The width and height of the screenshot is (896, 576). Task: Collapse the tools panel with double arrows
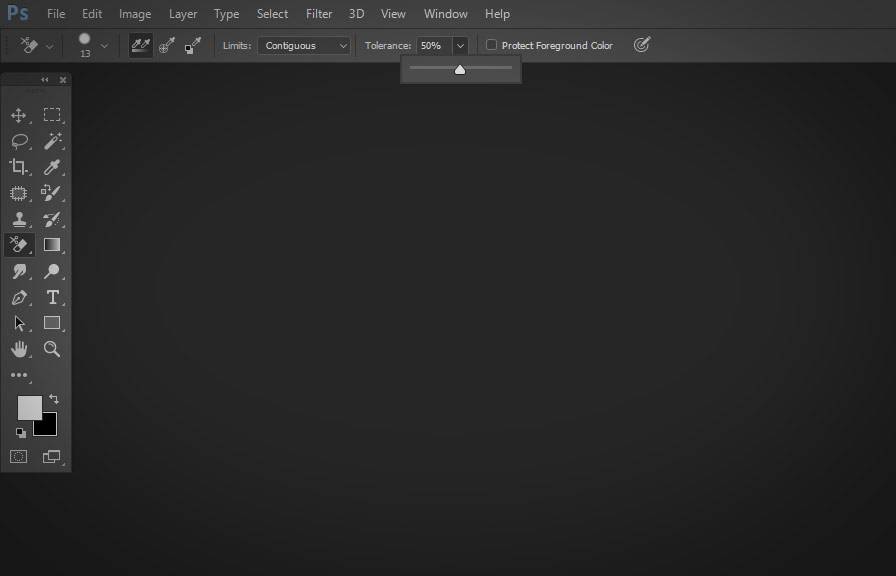tap(45, 79)
